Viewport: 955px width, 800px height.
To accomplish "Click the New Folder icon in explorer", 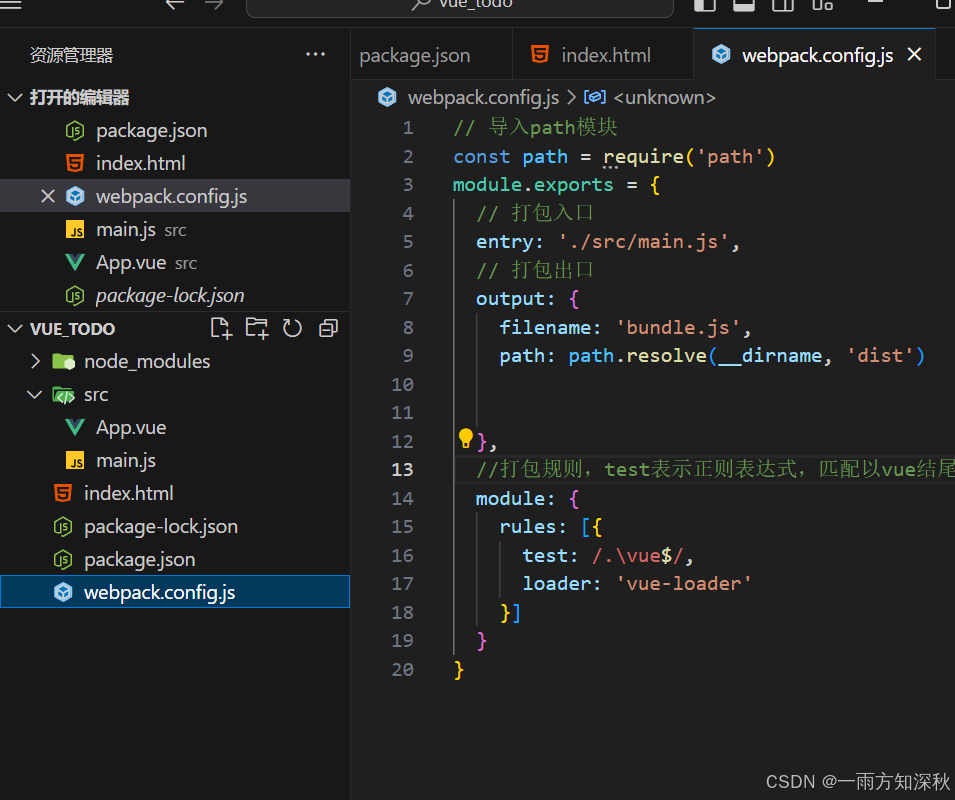I will click(x=257, y=328).
